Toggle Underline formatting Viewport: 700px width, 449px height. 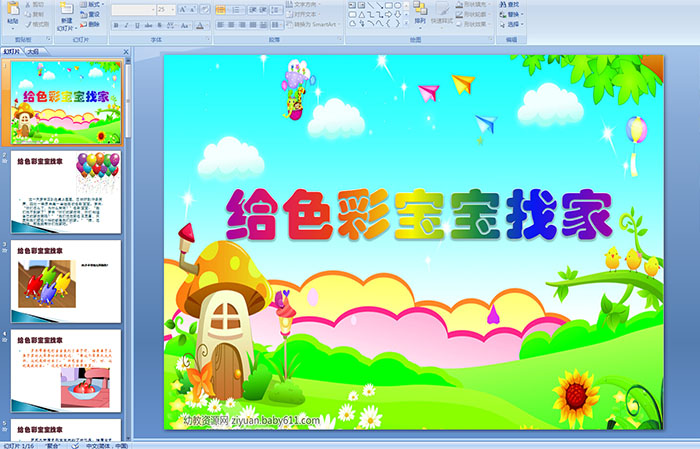point(137,25)
